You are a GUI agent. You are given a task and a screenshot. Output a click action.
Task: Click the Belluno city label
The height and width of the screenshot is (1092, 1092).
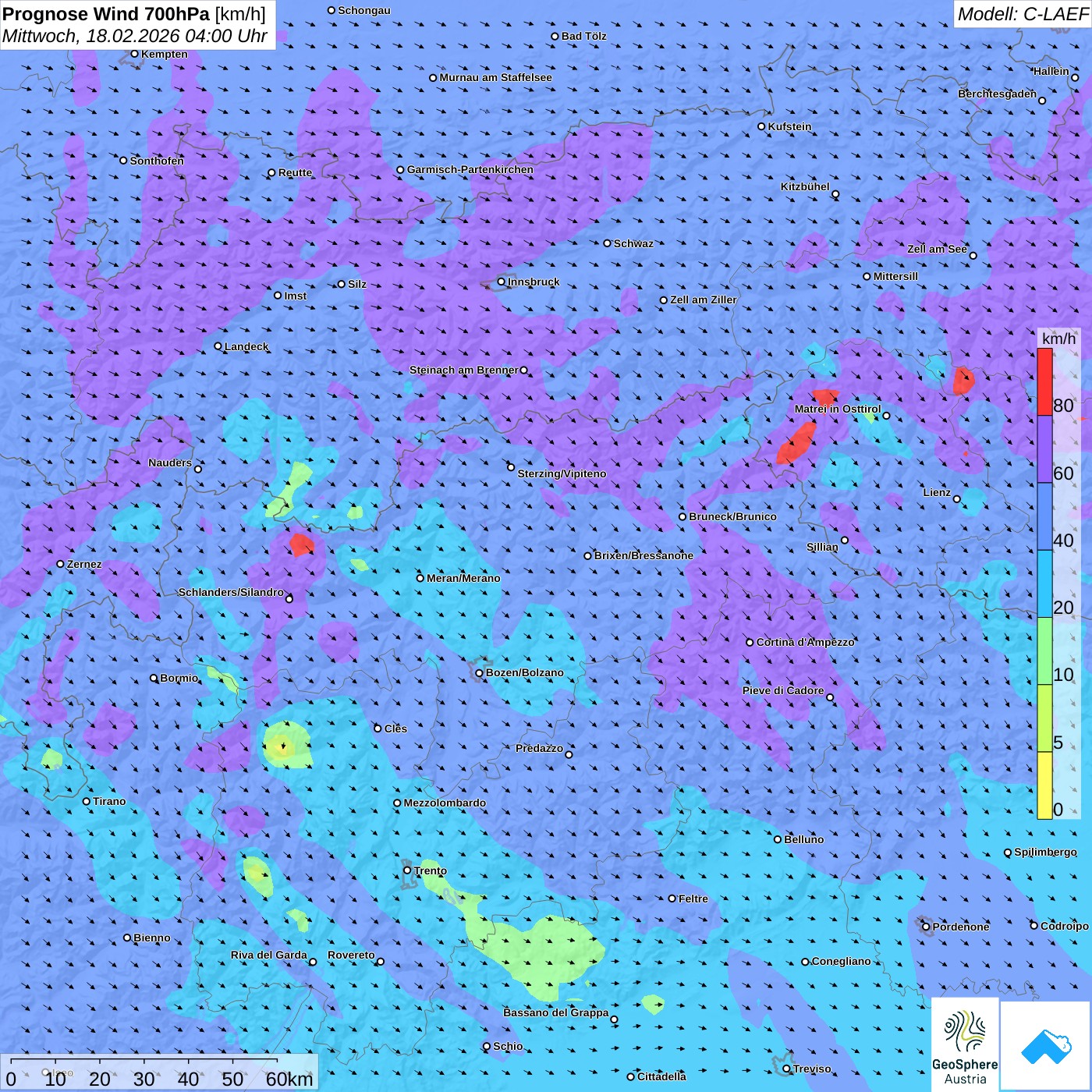coord(803,839)
